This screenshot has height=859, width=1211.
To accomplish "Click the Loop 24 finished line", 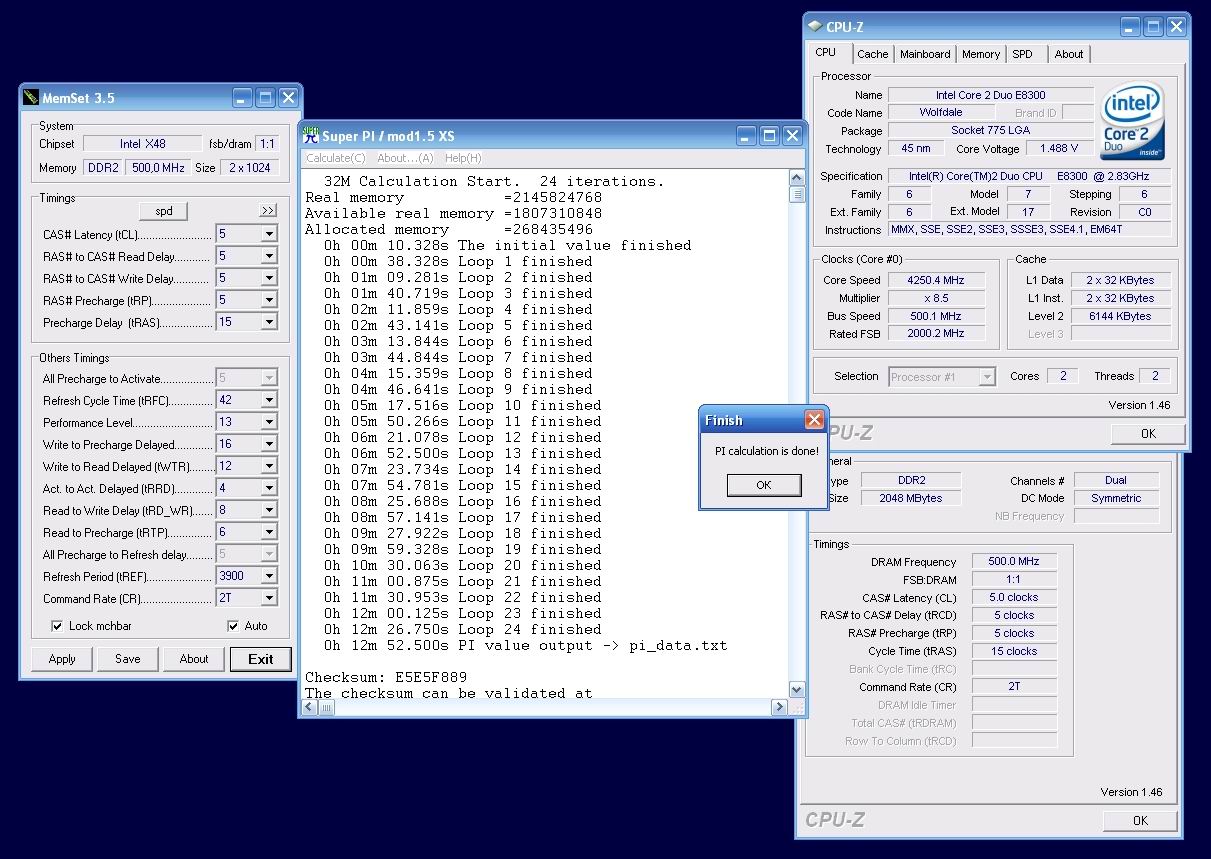I will [x=463, y=629].
